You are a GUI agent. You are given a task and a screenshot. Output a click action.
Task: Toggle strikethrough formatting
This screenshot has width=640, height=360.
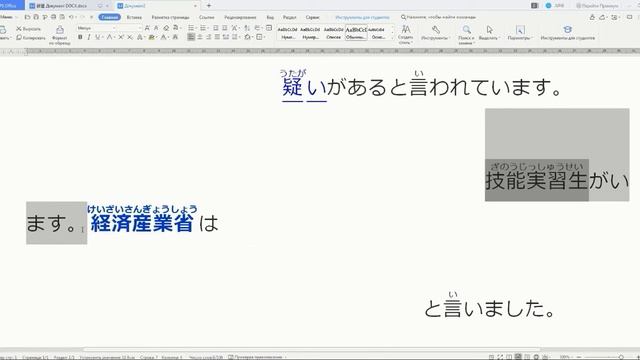click(109, 37)
